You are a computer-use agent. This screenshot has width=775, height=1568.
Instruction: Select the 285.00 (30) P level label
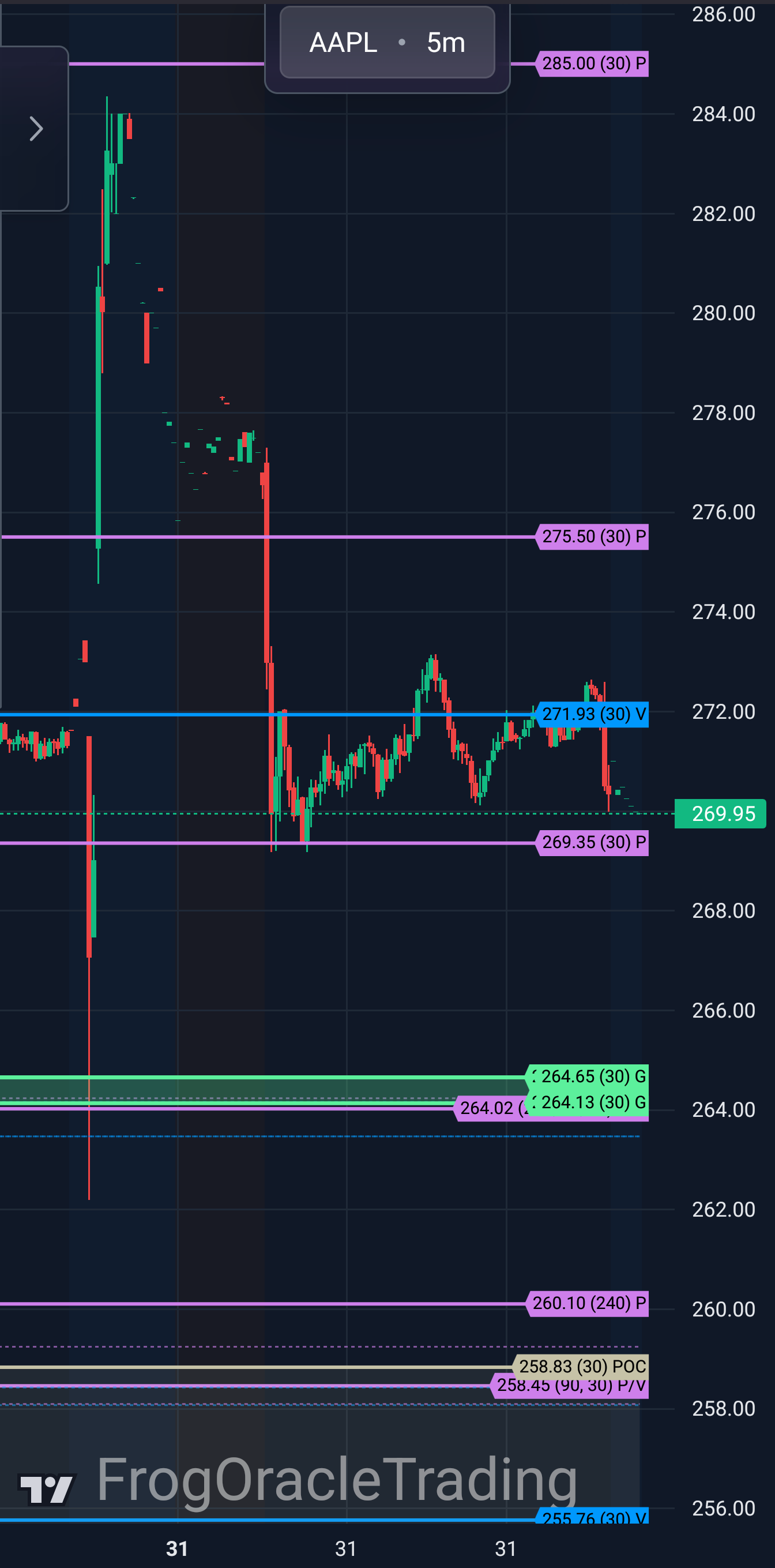point(593,63)
